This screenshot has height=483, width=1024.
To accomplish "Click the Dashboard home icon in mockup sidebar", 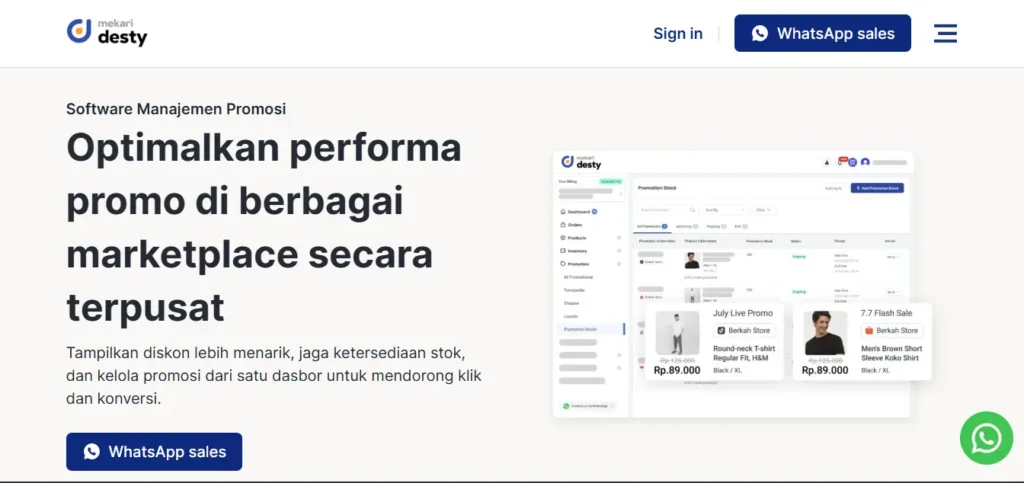I will tap(563, 212).
